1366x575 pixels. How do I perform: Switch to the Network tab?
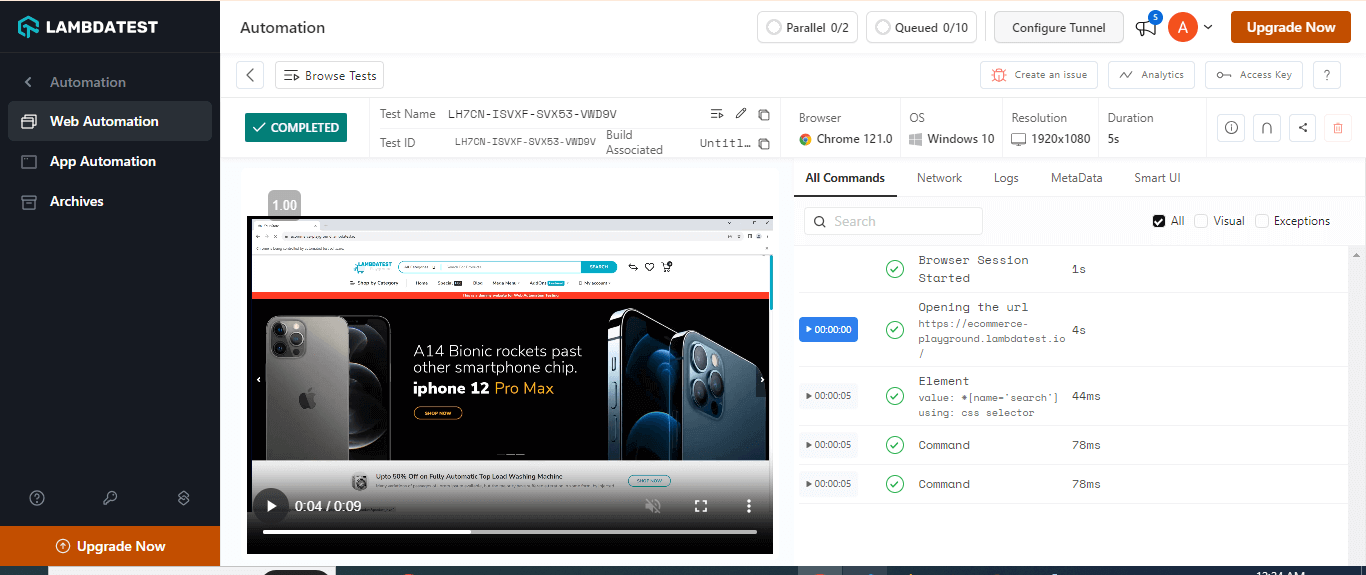[939, 178]
